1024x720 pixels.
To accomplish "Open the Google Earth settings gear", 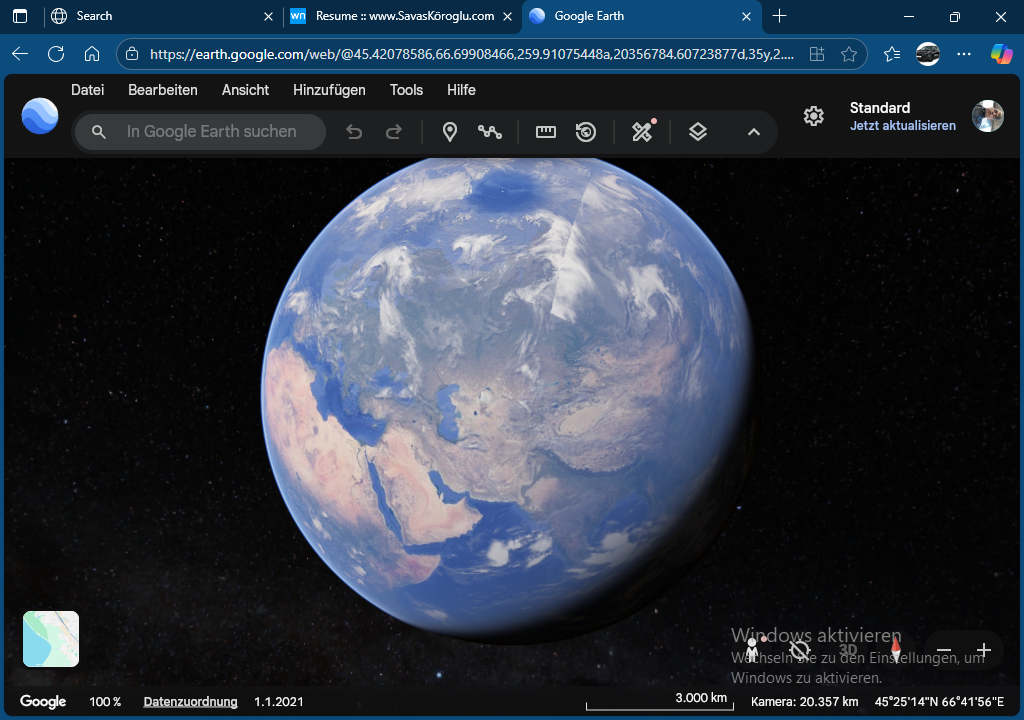I will 814,116.
